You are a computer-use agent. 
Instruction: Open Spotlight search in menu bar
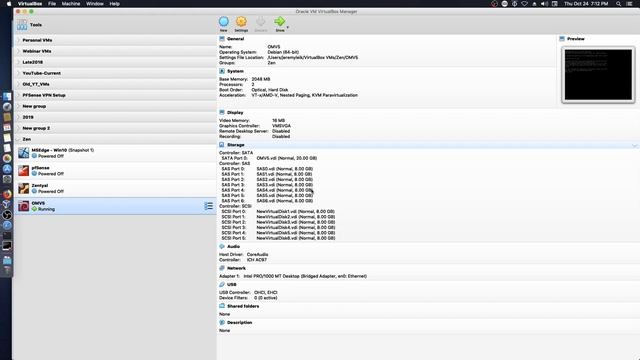click(x=618, y=4)
